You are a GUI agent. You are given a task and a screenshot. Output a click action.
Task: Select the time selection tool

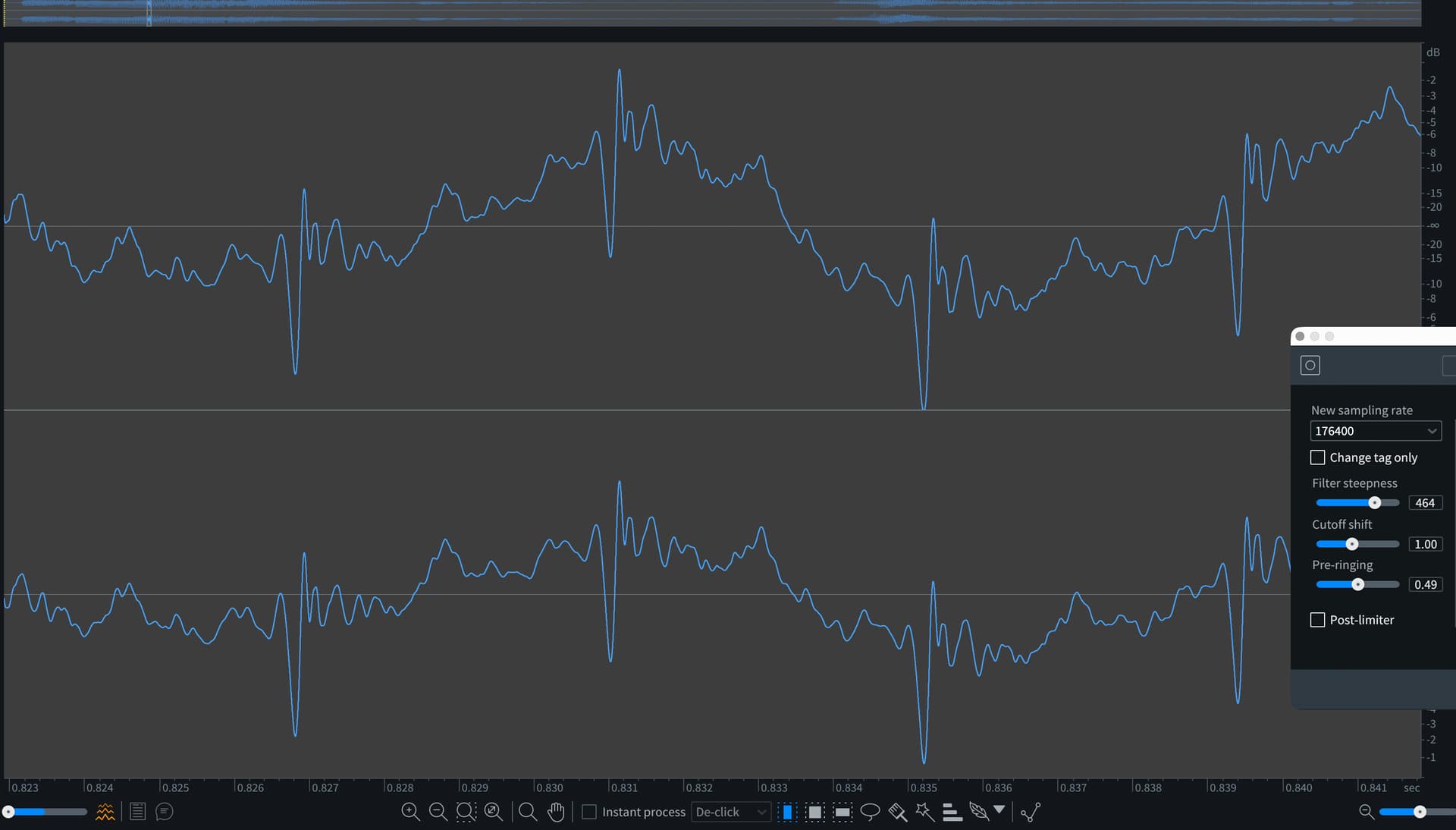787,812
